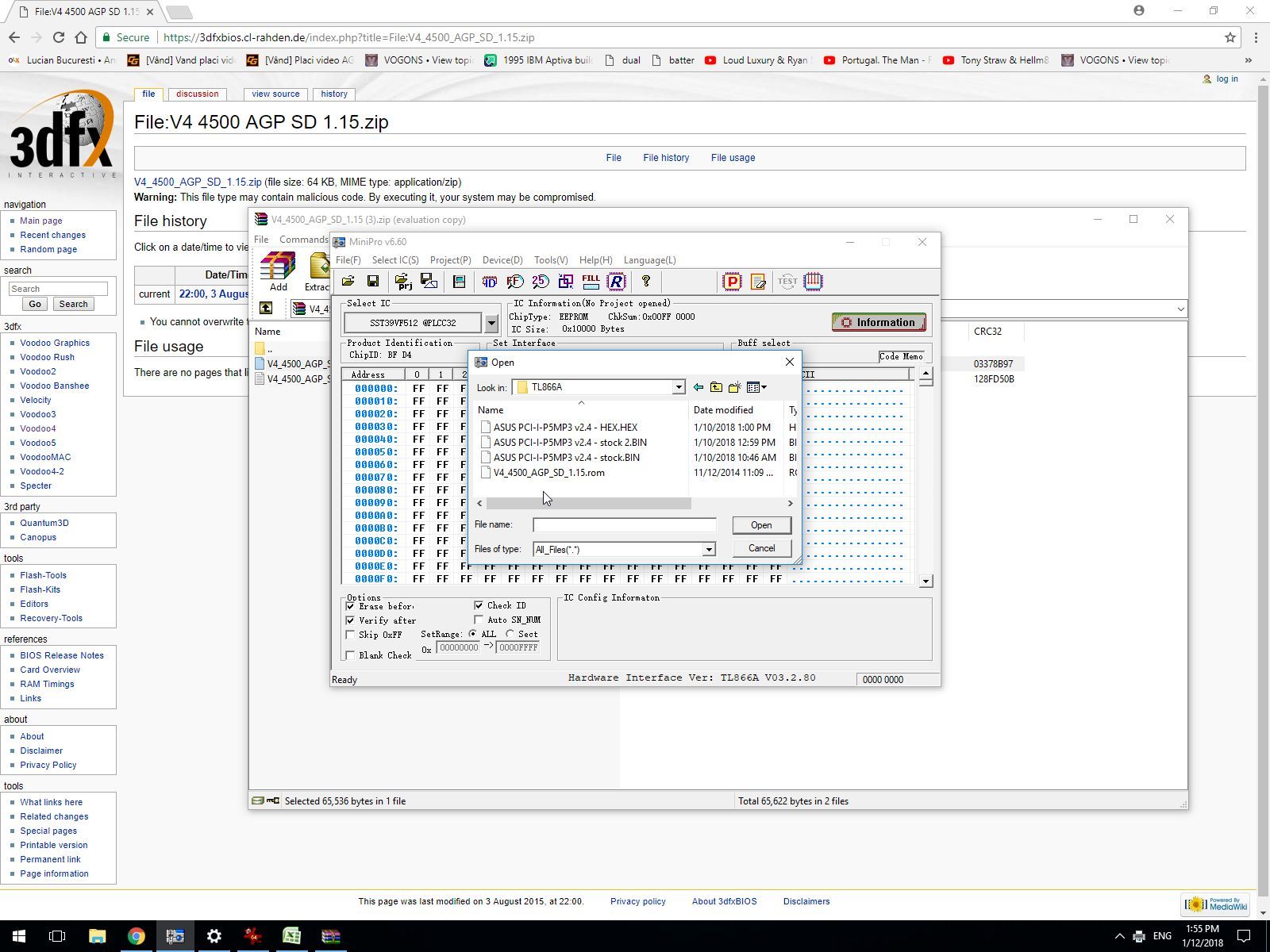Create a new folder in Open dialog
This screenshot has height=952, width=1270.
click(734, 387)
